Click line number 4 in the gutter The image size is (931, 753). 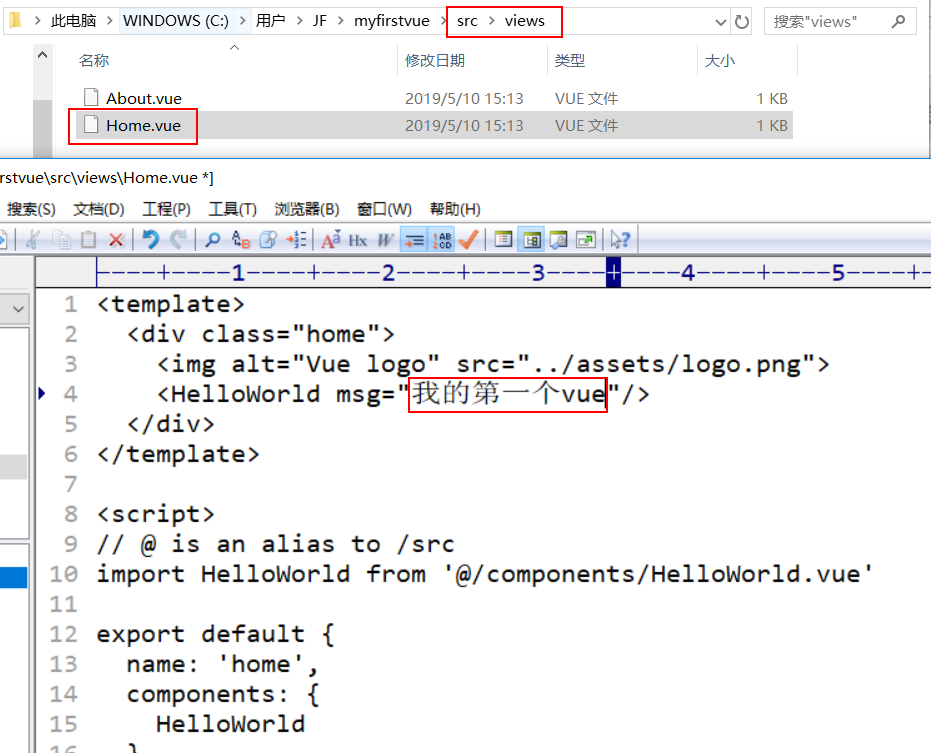[70, 394]
